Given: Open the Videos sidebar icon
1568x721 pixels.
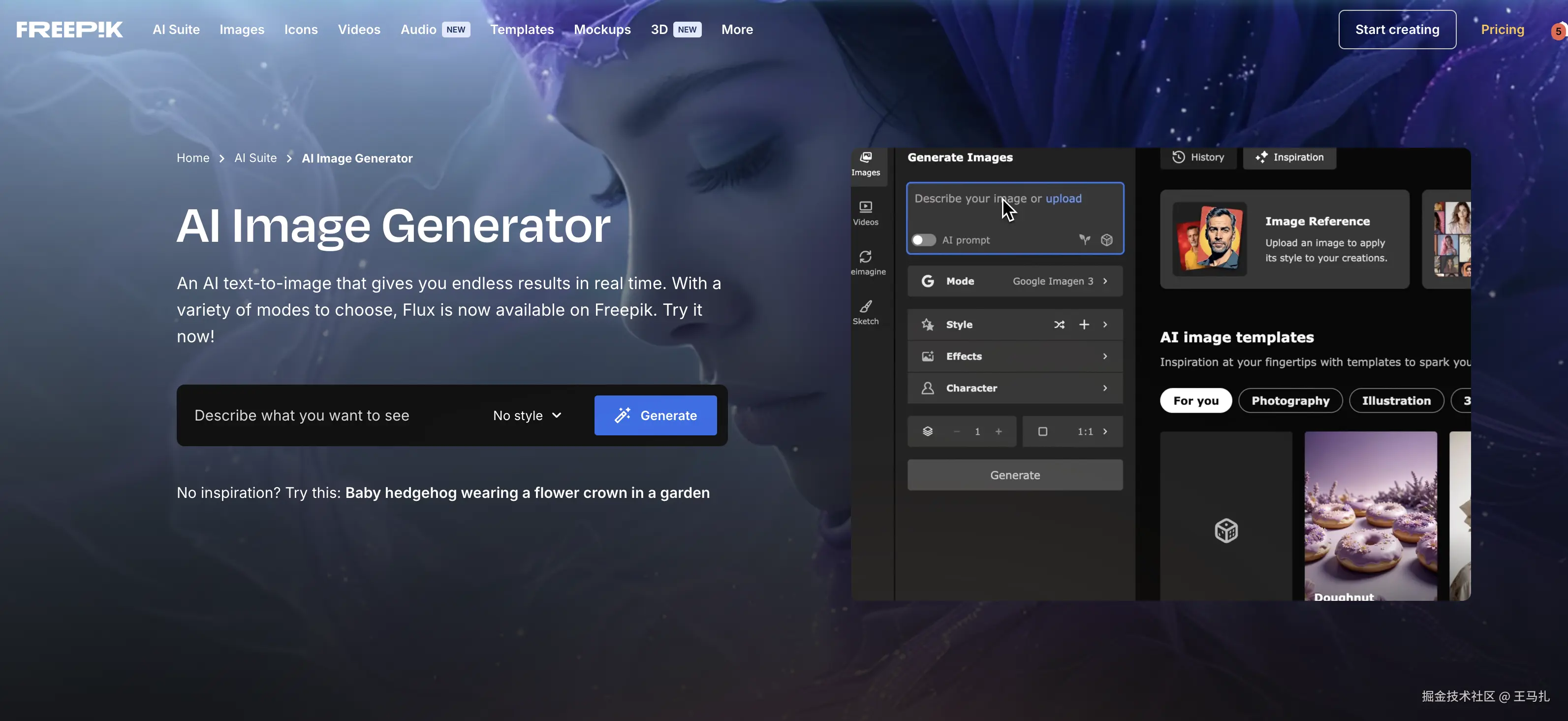Looking at the screenshot, I should (866, 207).
